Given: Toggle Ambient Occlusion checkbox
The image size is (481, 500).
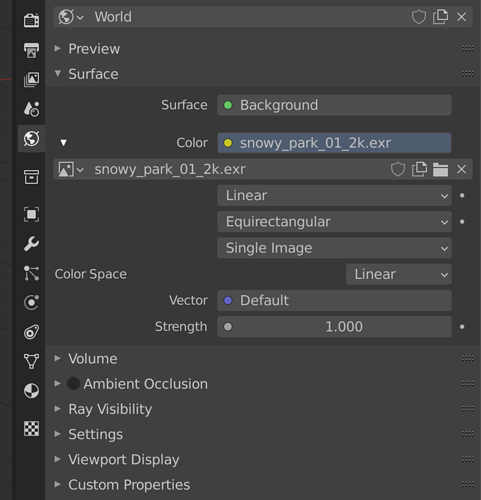Looking at the screenshot, I should point(73,384).
